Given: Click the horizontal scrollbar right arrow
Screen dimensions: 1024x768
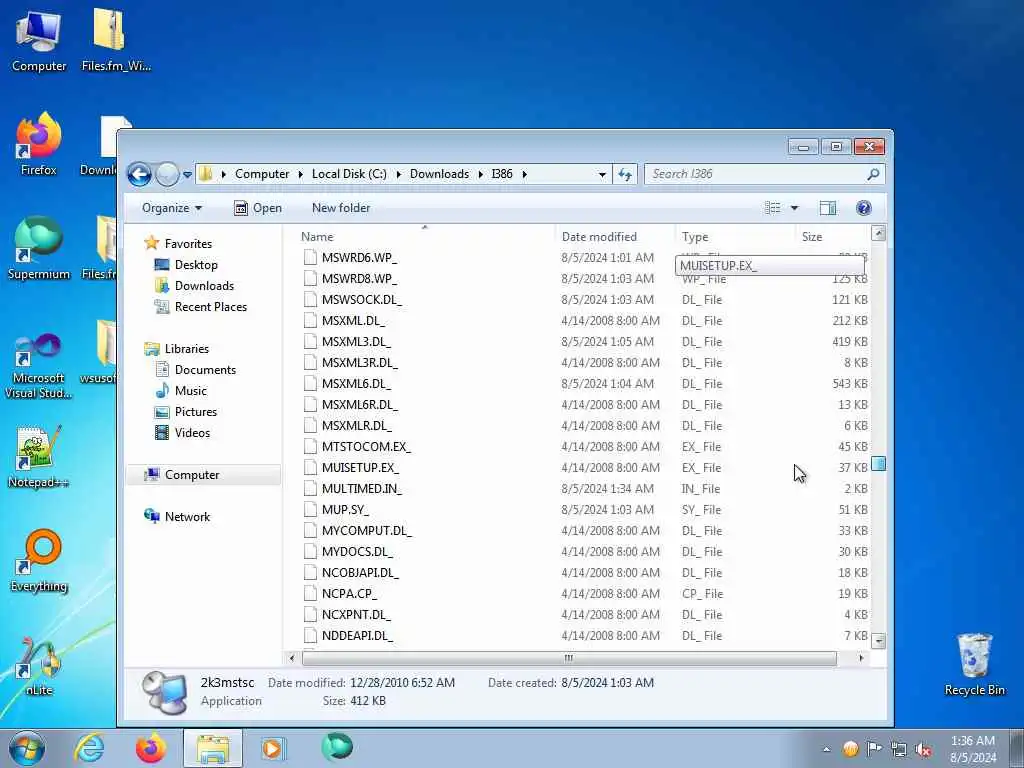Looking at the screenshot, I should click(x=861, y=658).
